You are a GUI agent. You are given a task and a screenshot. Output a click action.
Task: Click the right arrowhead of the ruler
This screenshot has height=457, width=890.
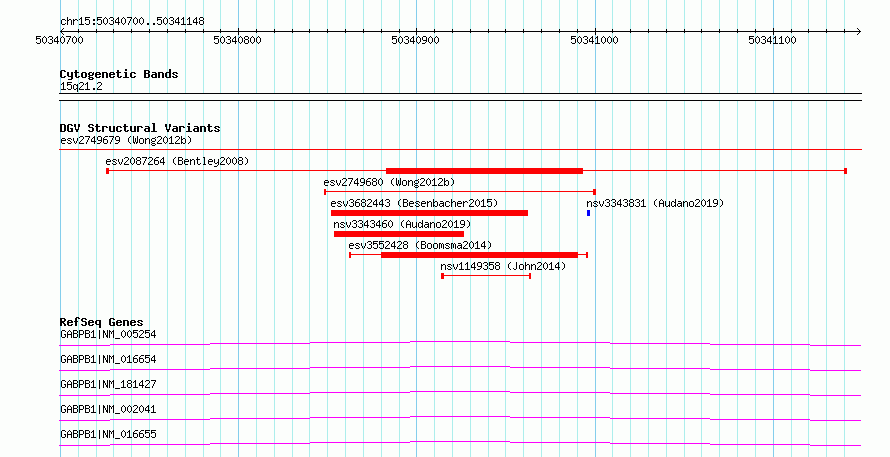coord(858,31)
